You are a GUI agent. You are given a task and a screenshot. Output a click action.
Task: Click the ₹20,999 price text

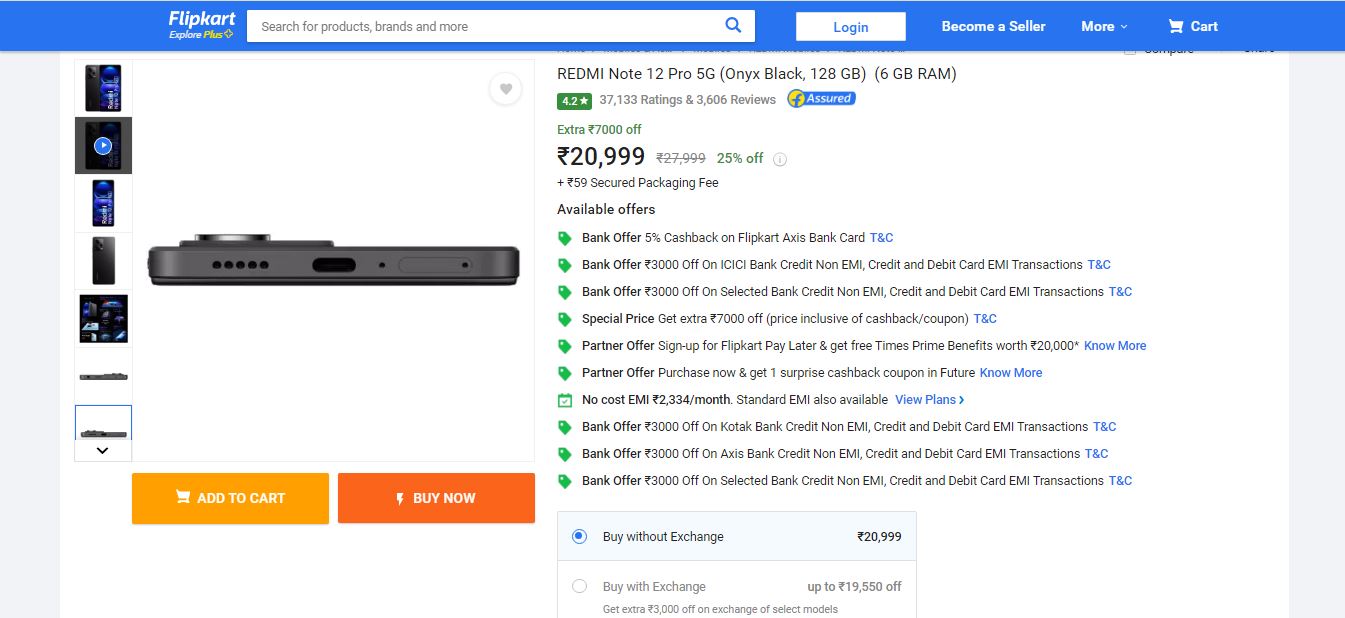click(601, 157)
